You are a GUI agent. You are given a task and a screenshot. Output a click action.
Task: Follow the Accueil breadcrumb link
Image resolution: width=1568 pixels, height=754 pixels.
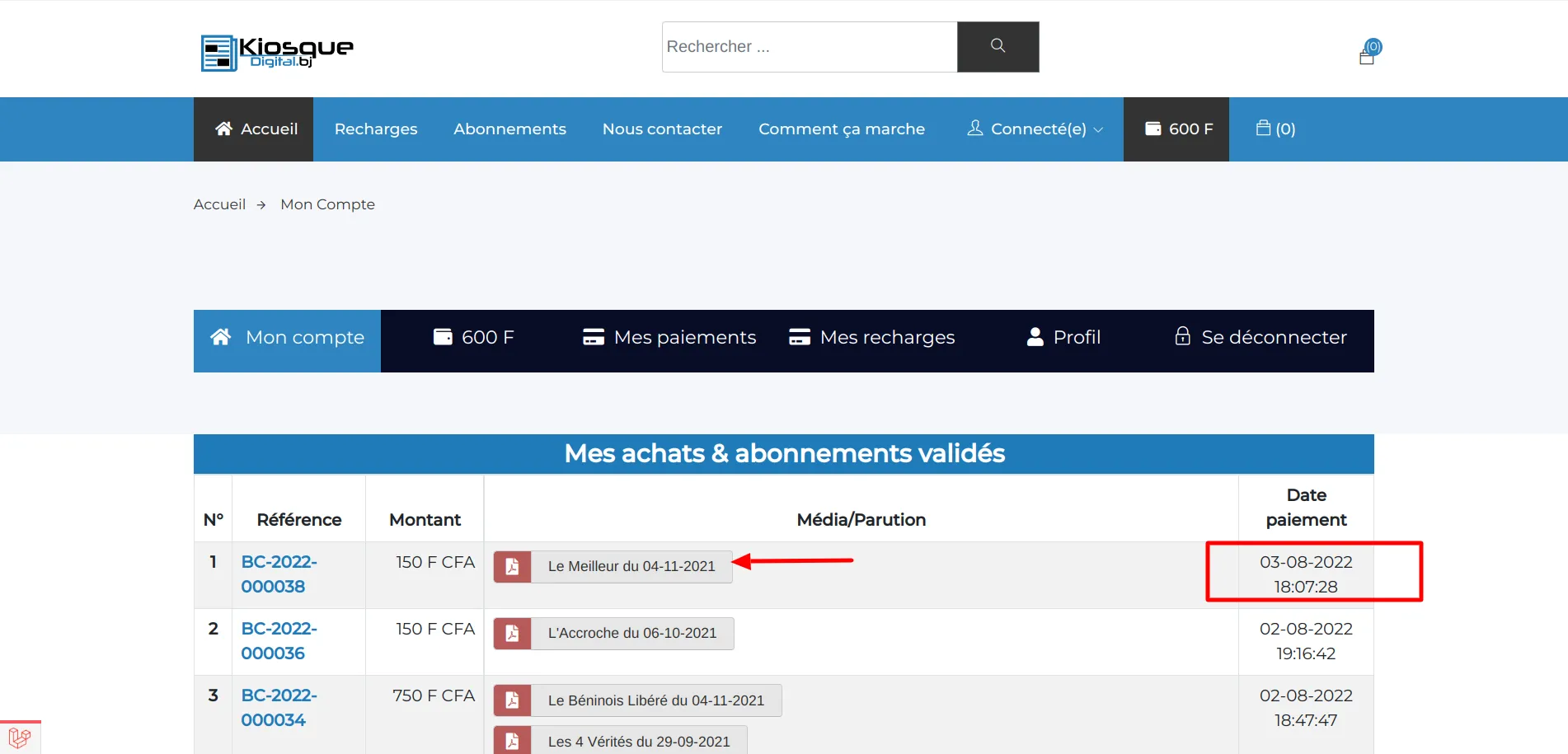[219, 204]
